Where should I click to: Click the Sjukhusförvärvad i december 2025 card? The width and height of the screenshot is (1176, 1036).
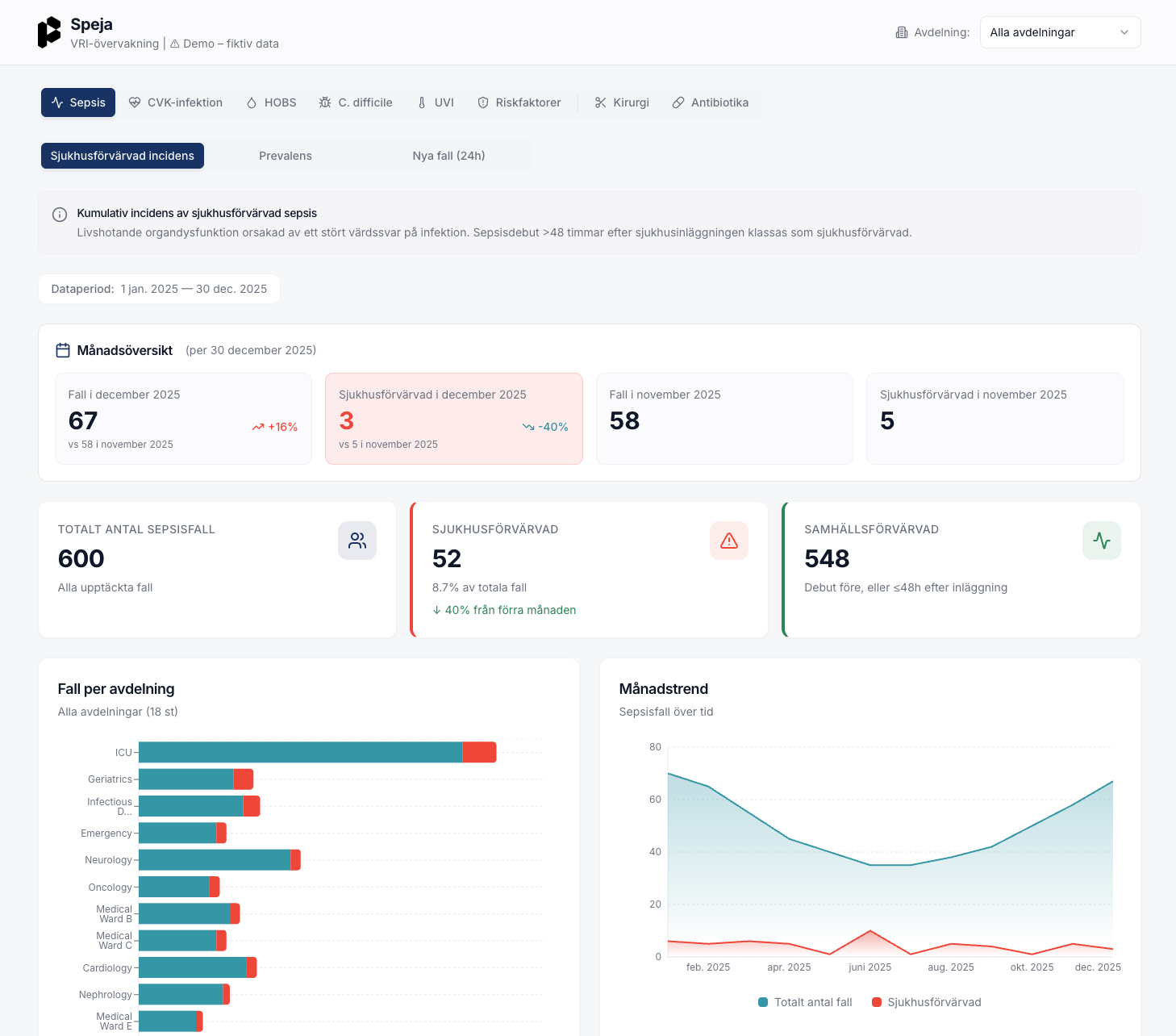tap(454, 419)
